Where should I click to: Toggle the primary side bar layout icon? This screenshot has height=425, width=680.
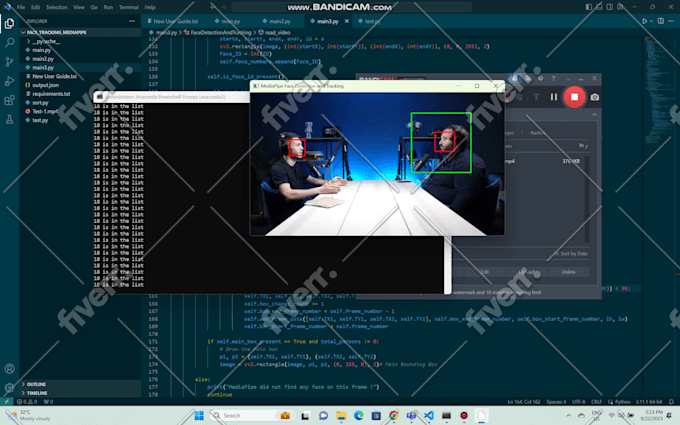(x=588, y=7)
